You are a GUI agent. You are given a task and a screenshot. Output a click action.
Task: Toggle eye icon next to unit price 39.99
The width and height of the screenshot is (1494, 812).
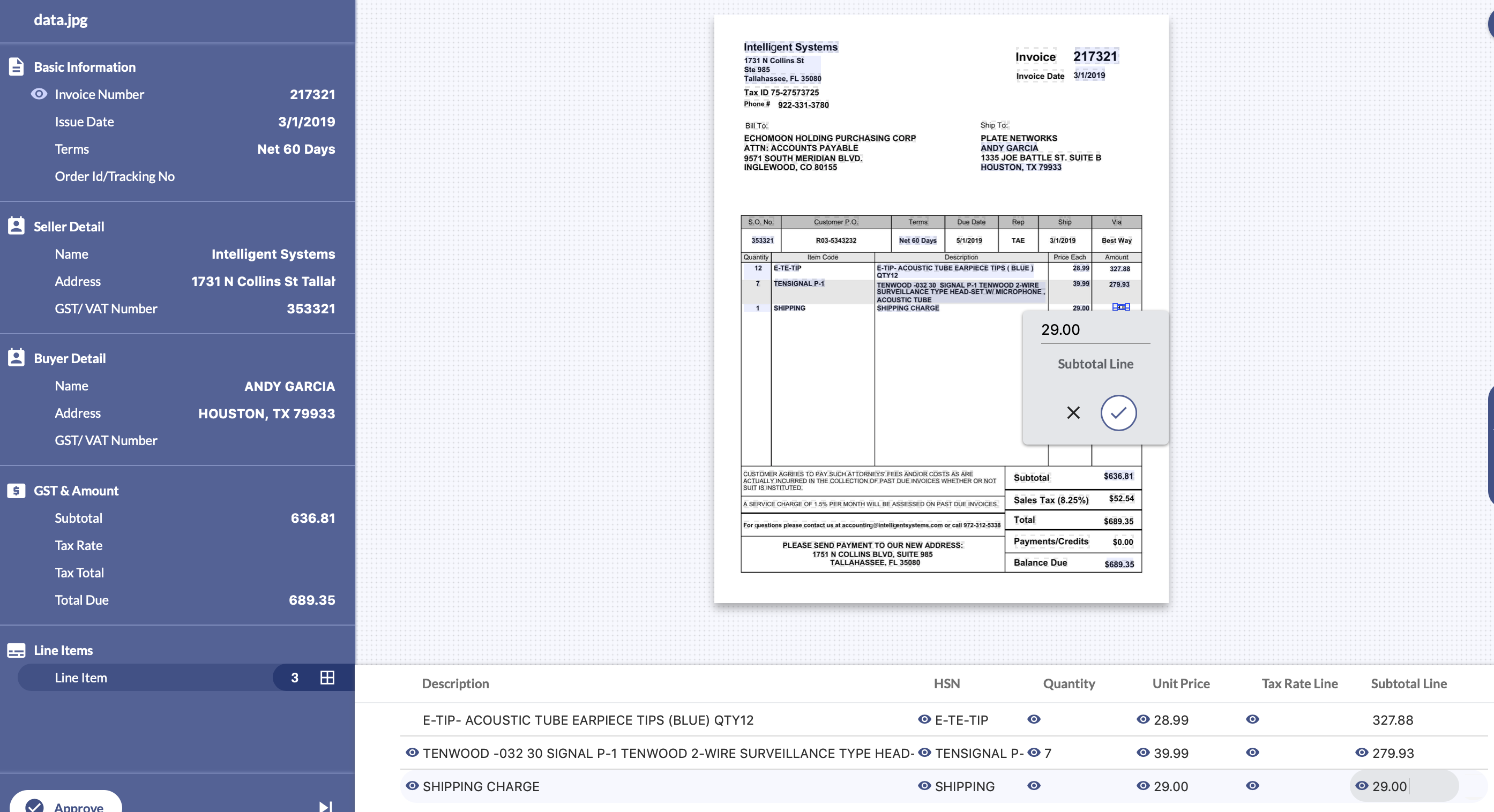pos(1143,753)
